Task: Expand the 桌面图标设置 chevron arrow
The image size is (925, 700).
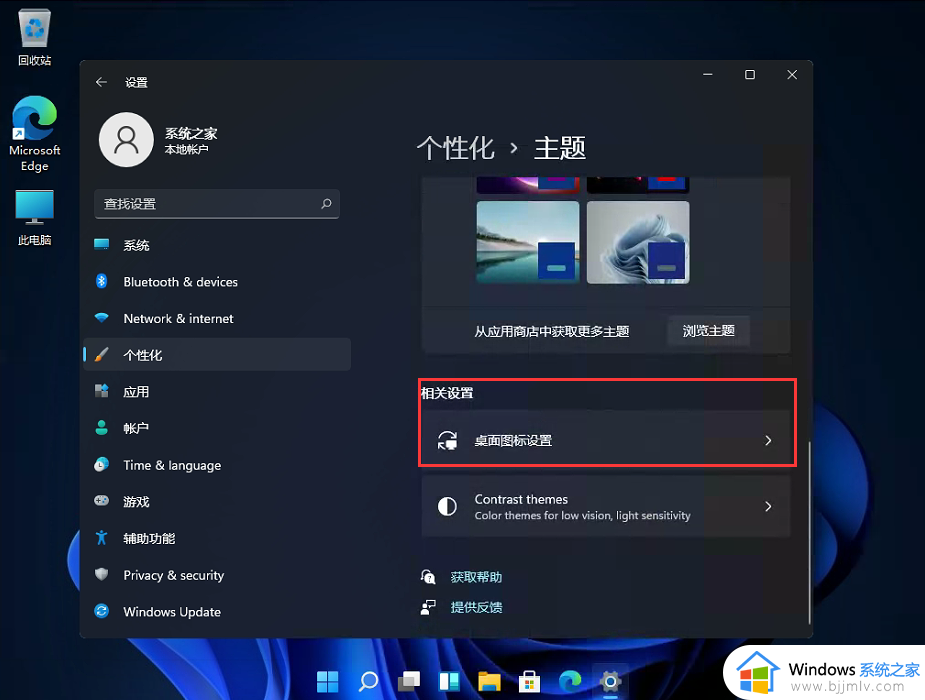Action: coord(768,441)
